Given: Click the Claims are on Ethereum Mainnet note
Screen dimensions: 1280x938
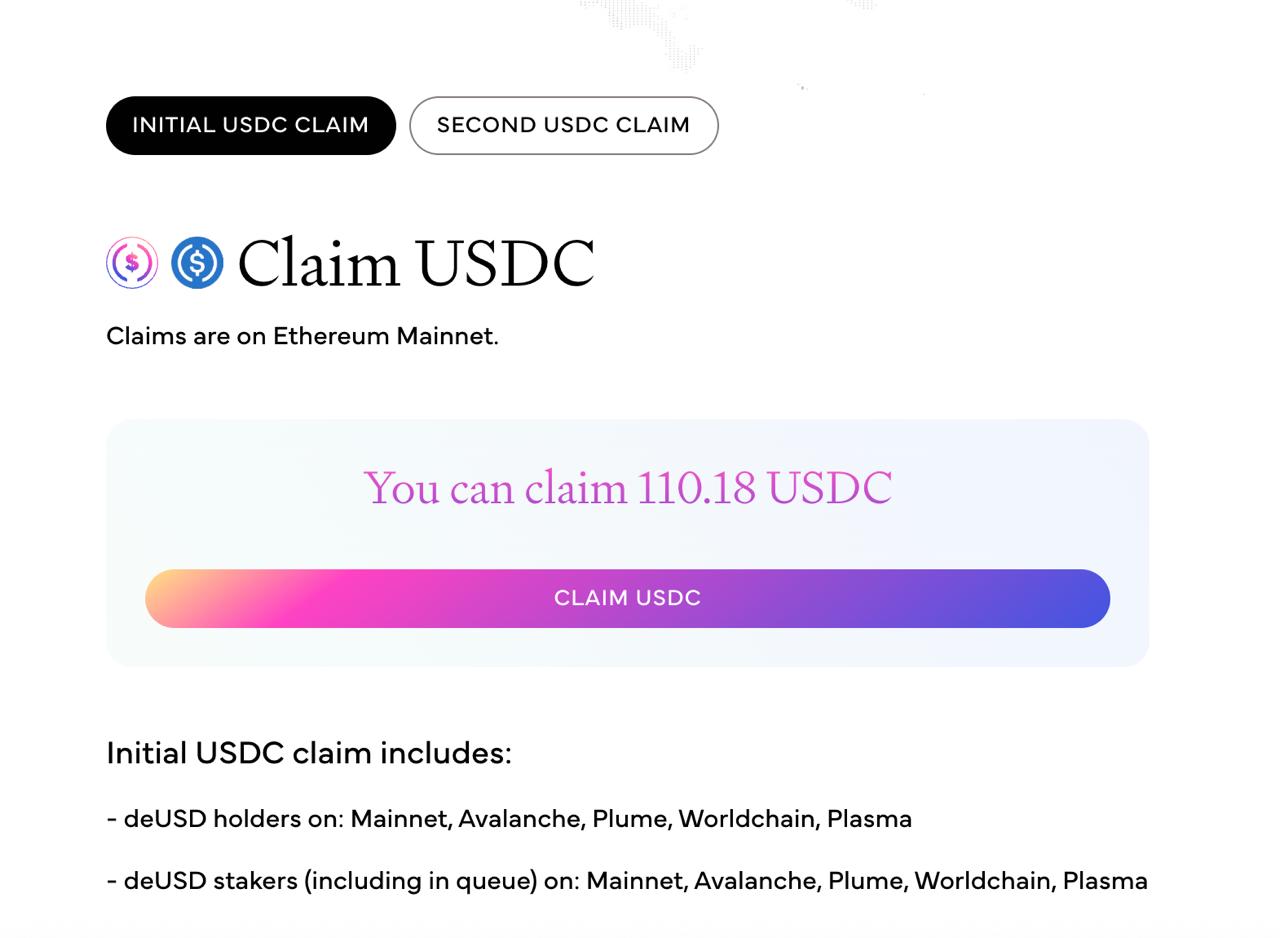Looking at the screenshot, I should 302,336.
